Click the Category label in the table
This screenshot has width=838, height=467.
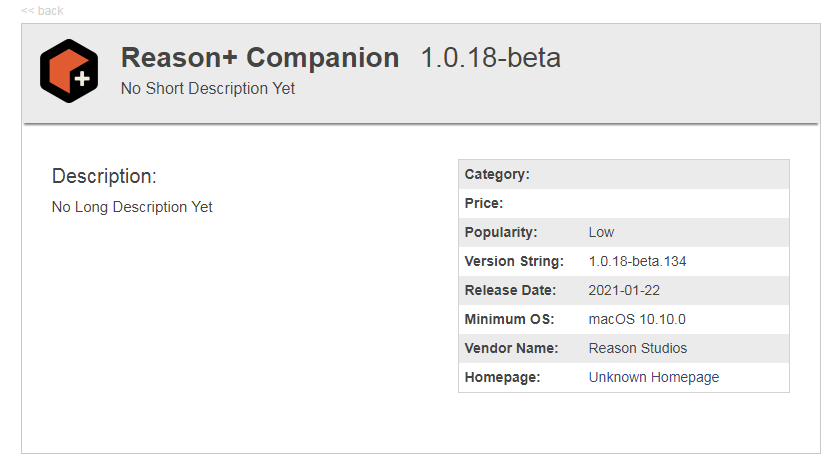pyautogui.click(x=497, y=174)
